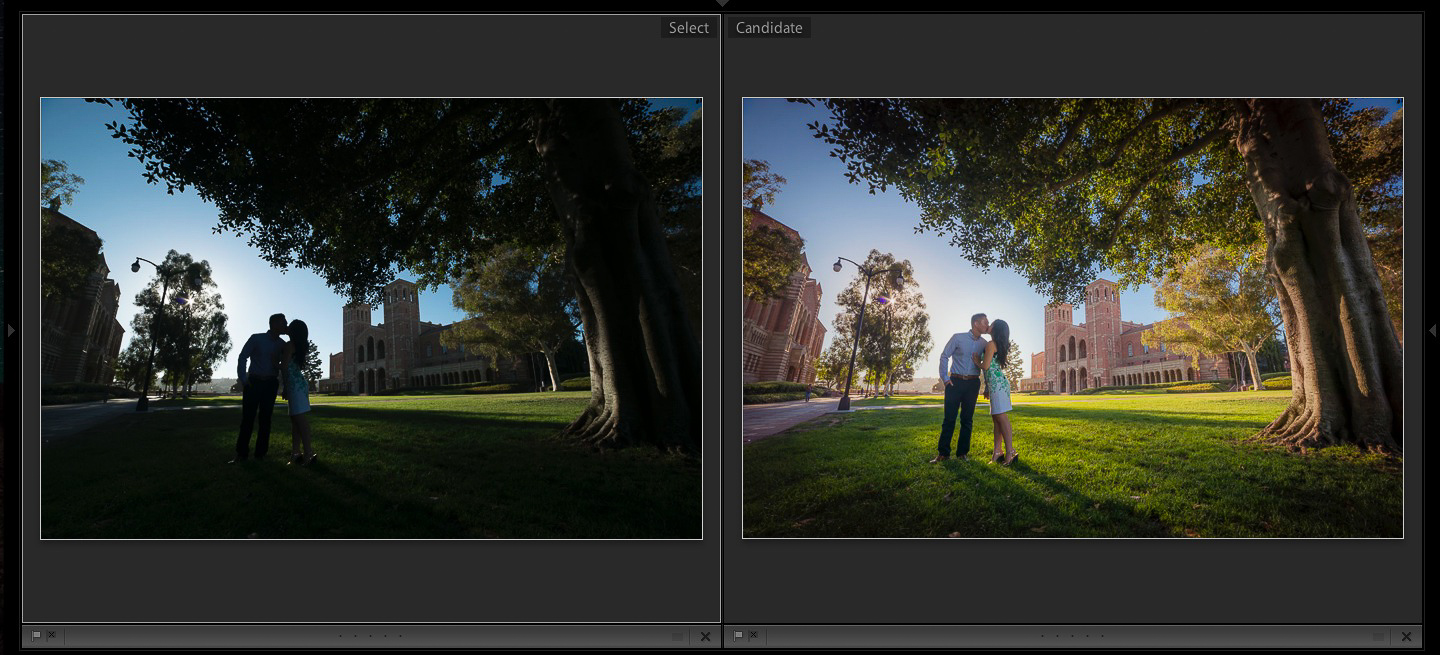Mark the Candidate photo as rejected

753,636
